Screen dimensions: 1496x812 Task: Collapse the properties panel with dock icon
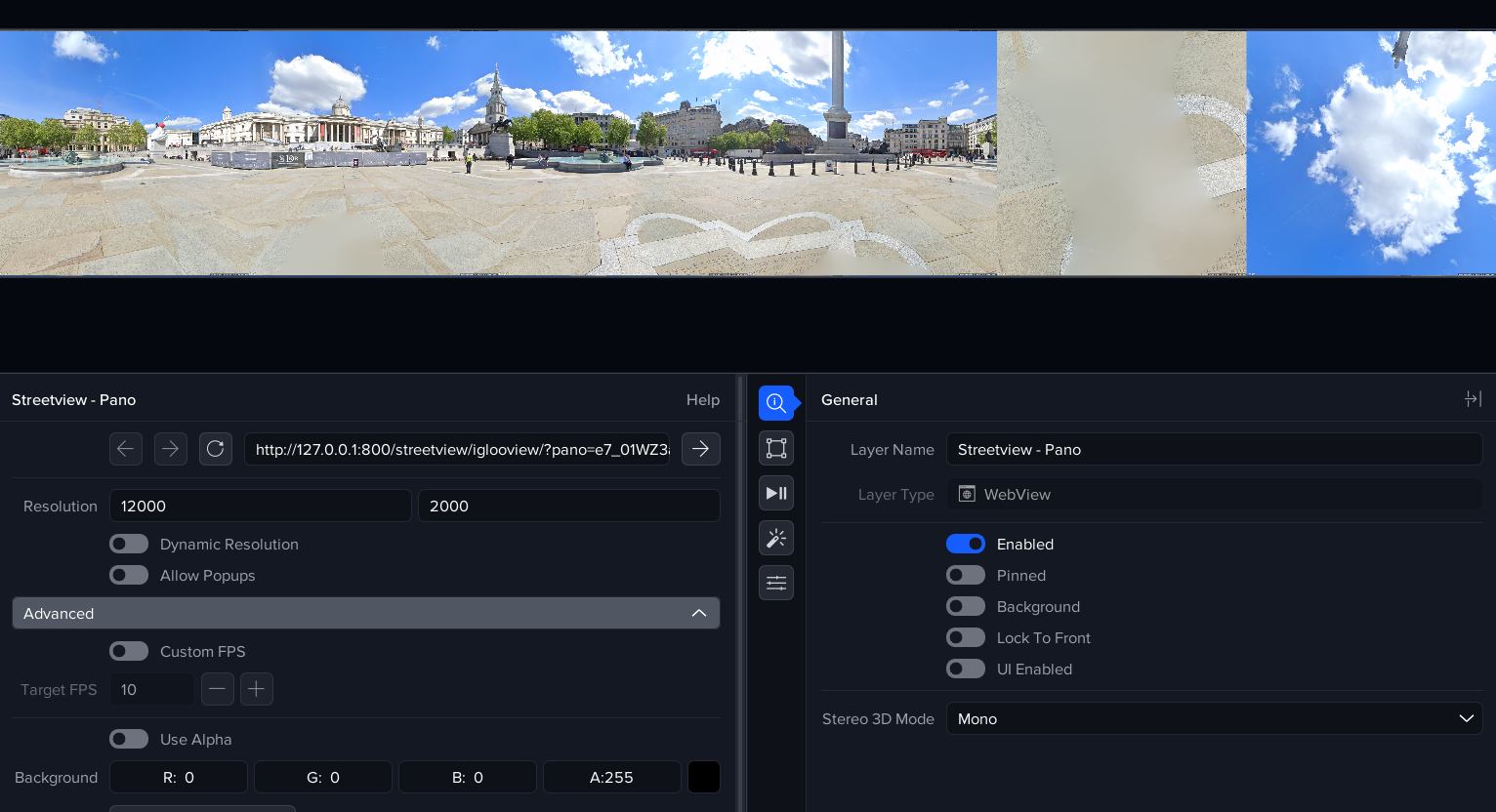pyautogui.click(x=1473, y=399)
